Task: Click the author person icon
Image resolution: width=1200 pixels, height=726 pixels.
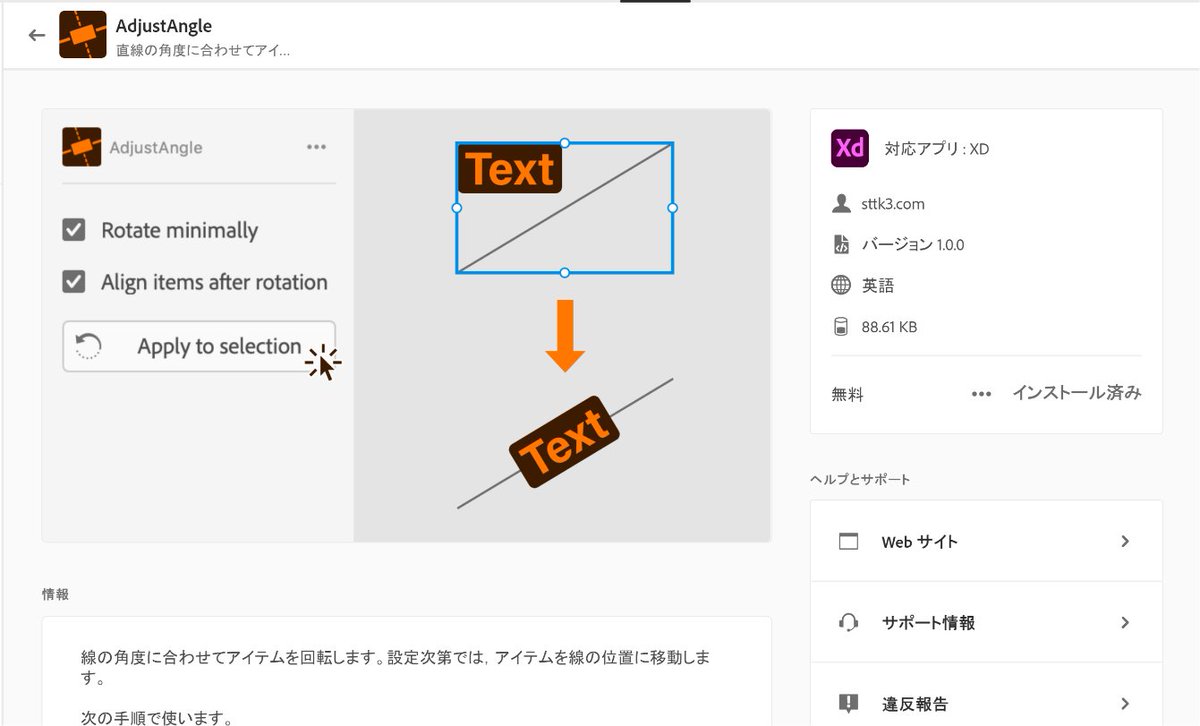Action: 841,204
